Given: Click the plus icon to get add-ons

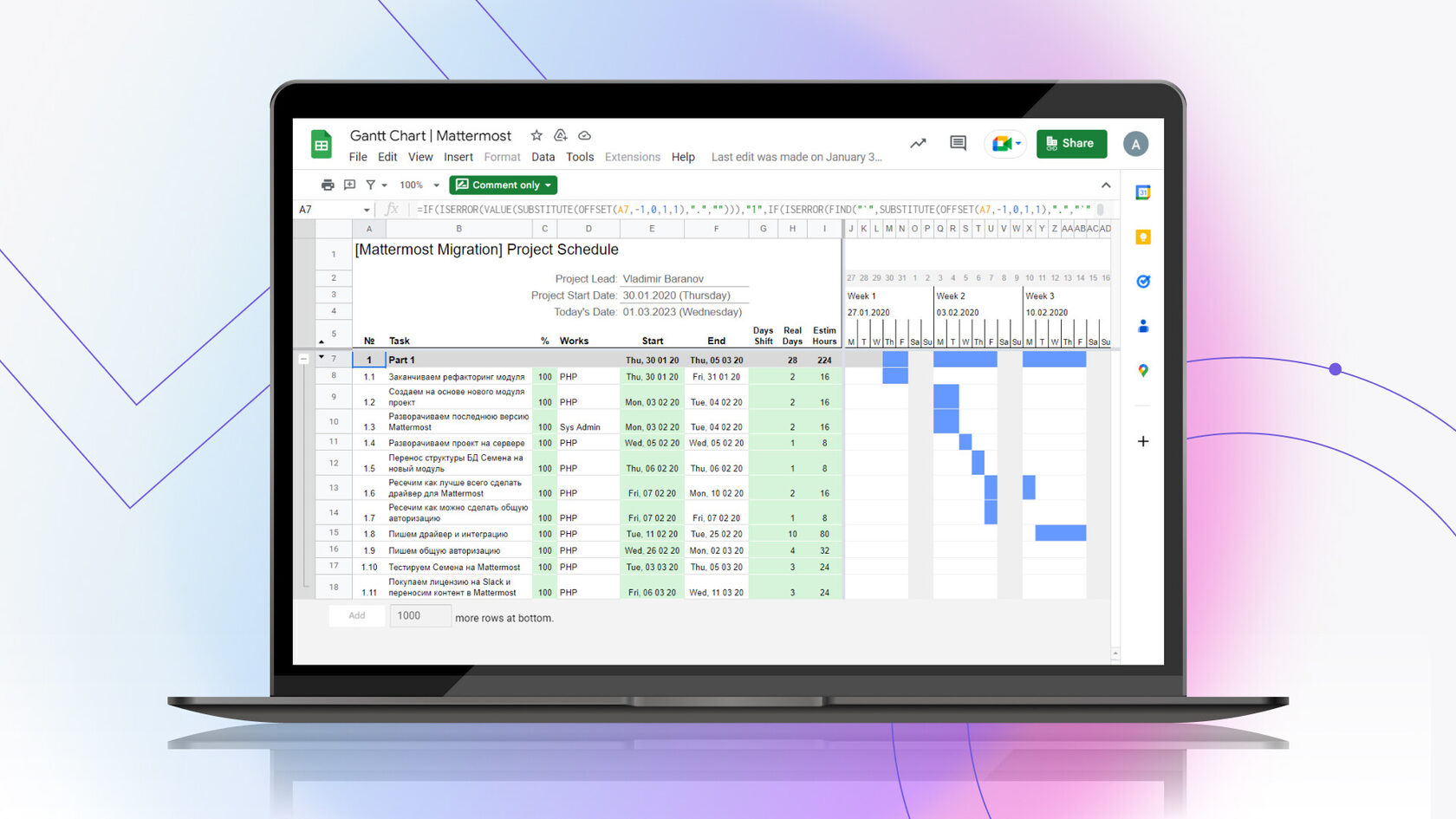Looking at the screenshot, I should (x=1143, y=441).
